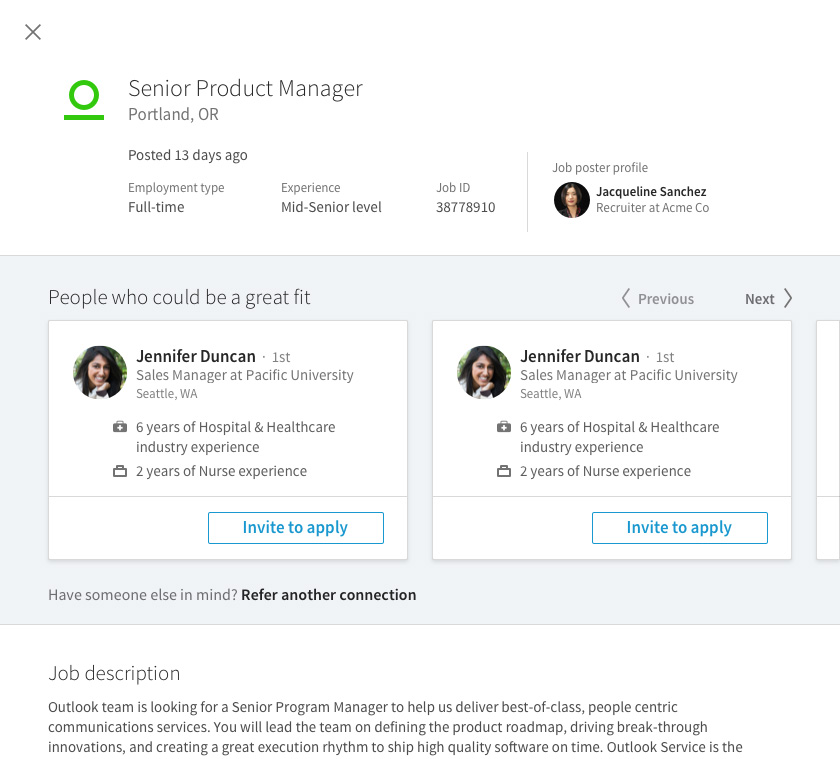
Task: Click Refer another connection link
Action: point(328,594)
